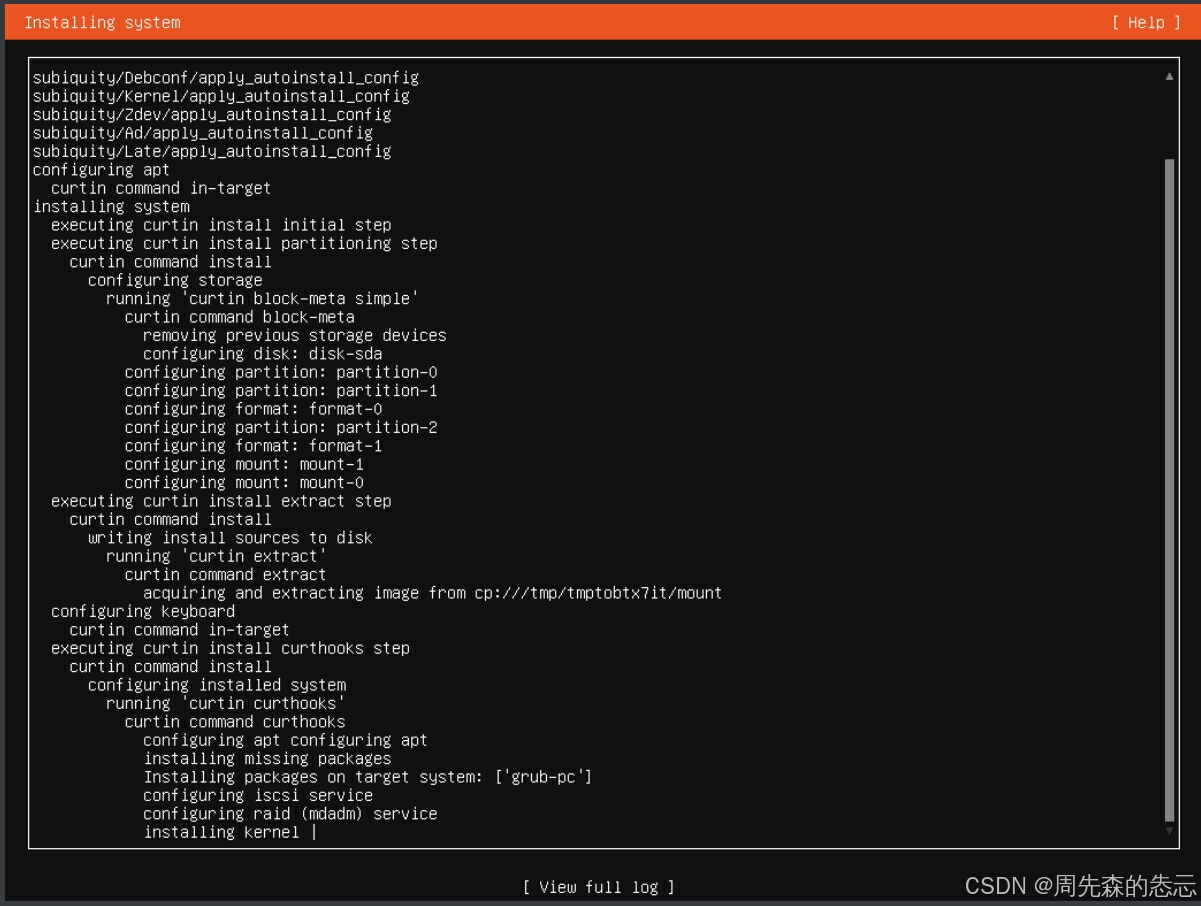Click the 'Installing system' header title
The width and height of the screenshot is (1201, 906).
pos(102,22)
